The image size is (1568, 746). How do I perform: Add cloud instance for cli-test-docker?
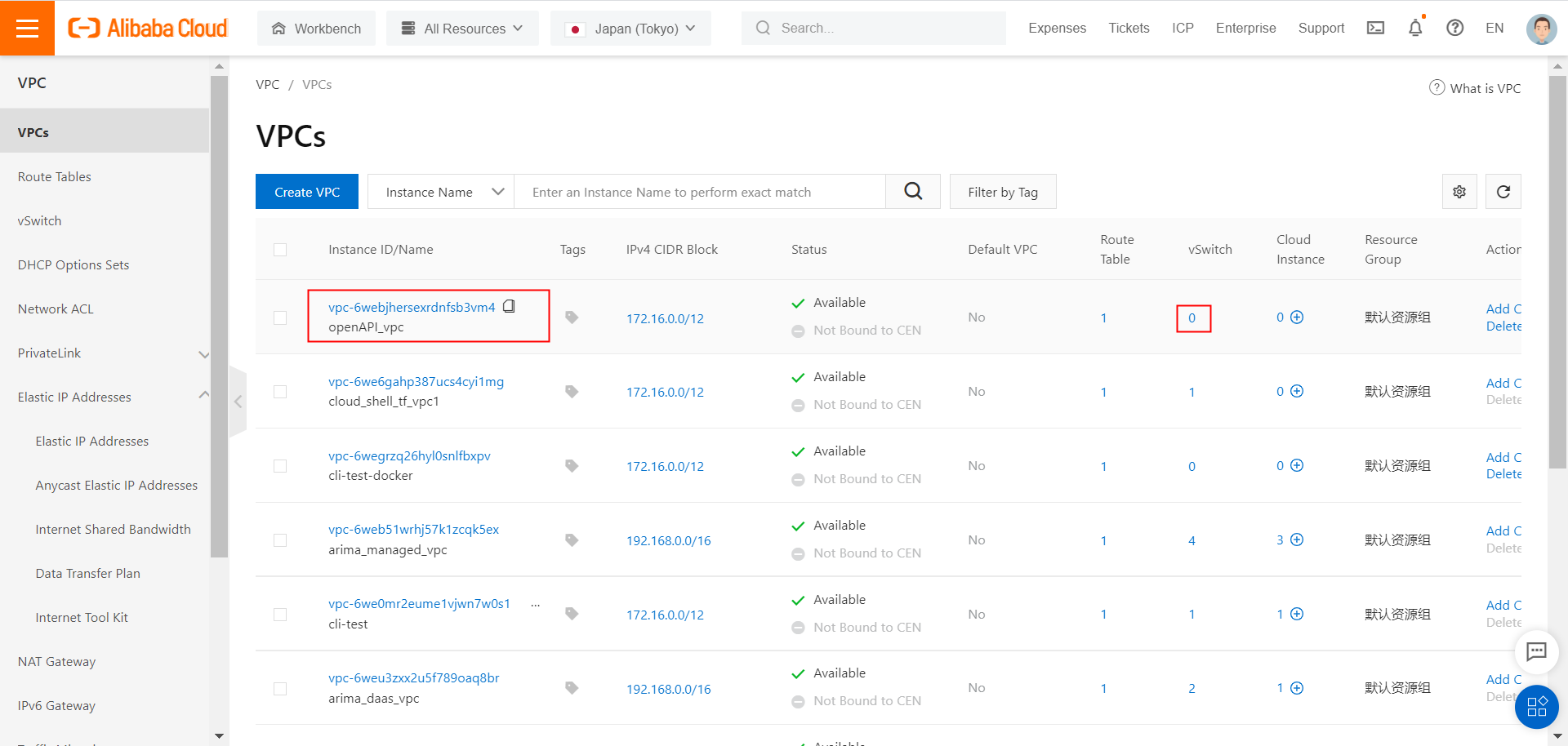(1297, 465)
